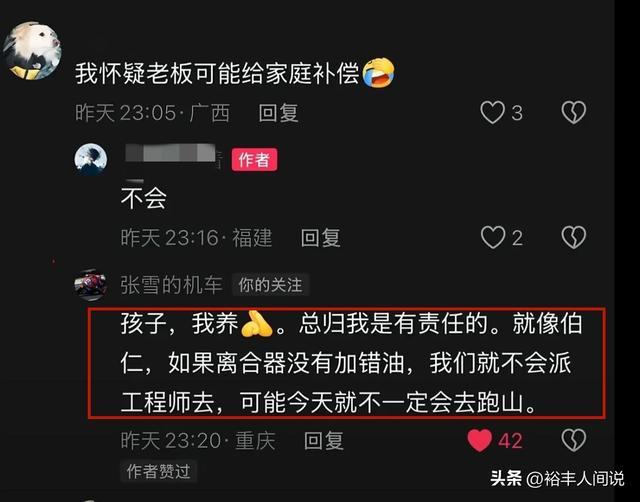Tap the red 作者 badge
This screenshot has width=640, height=502.
(x=254, y=160)
